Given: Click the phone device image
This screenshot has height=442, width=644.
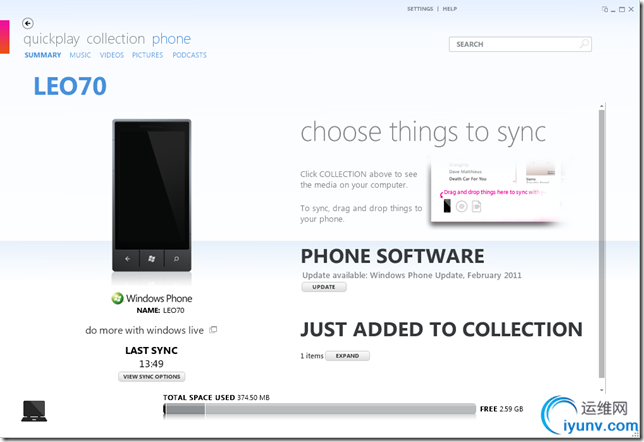Looking at the screenshot, I should coord(152,195).
